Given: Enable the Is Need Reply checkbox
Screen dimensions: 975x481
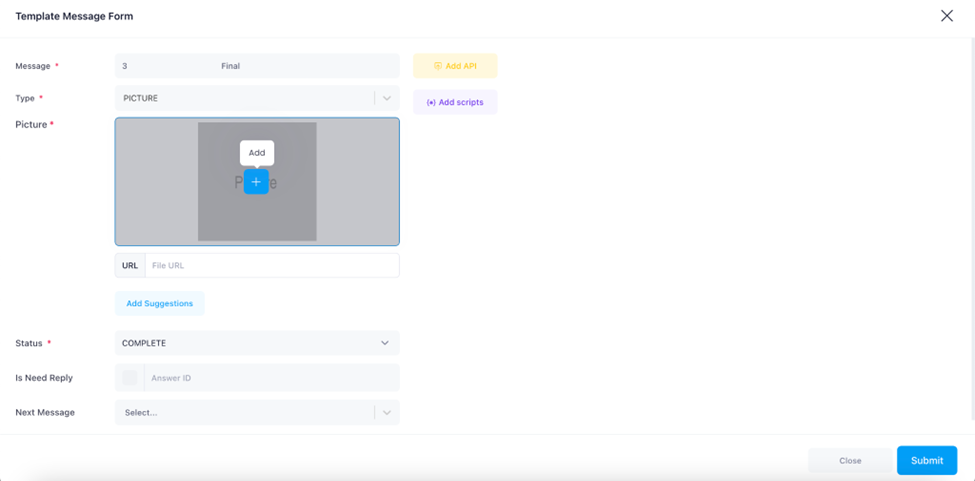Looking at the screenshot, I should pos(130,378).
